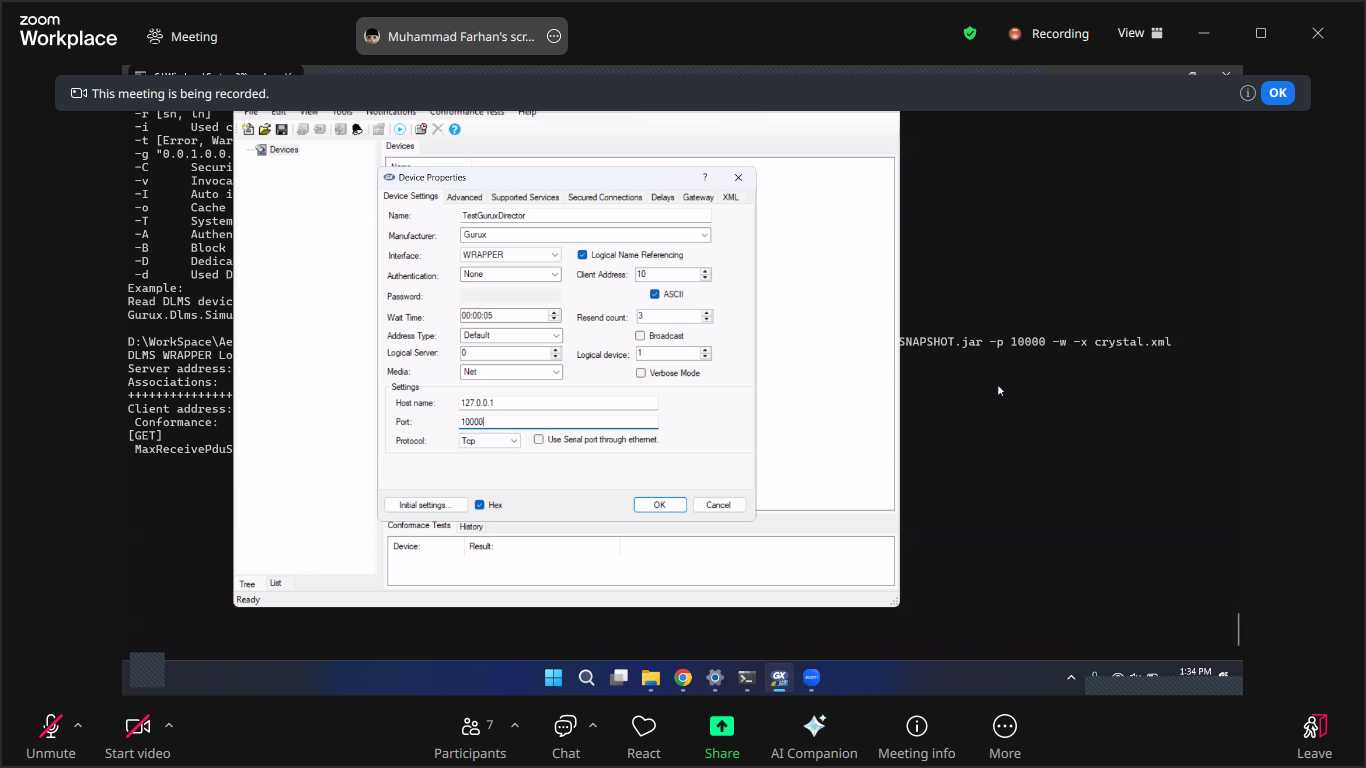Click OK on recording notification
Image resolution: width=1366 pixels, height=768 pixels.
pyautogui.click(x=1278, y=93)
